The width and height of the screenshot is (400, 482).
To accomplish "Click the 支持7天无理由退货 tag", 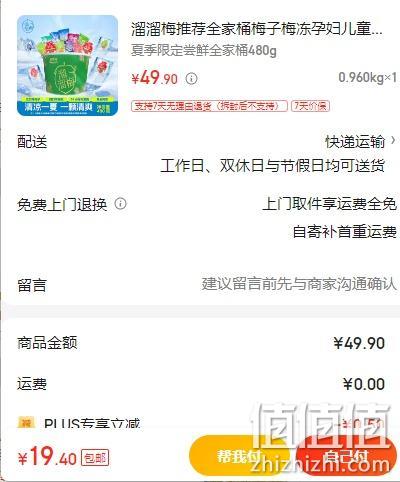I will click(x=209, y=106).
